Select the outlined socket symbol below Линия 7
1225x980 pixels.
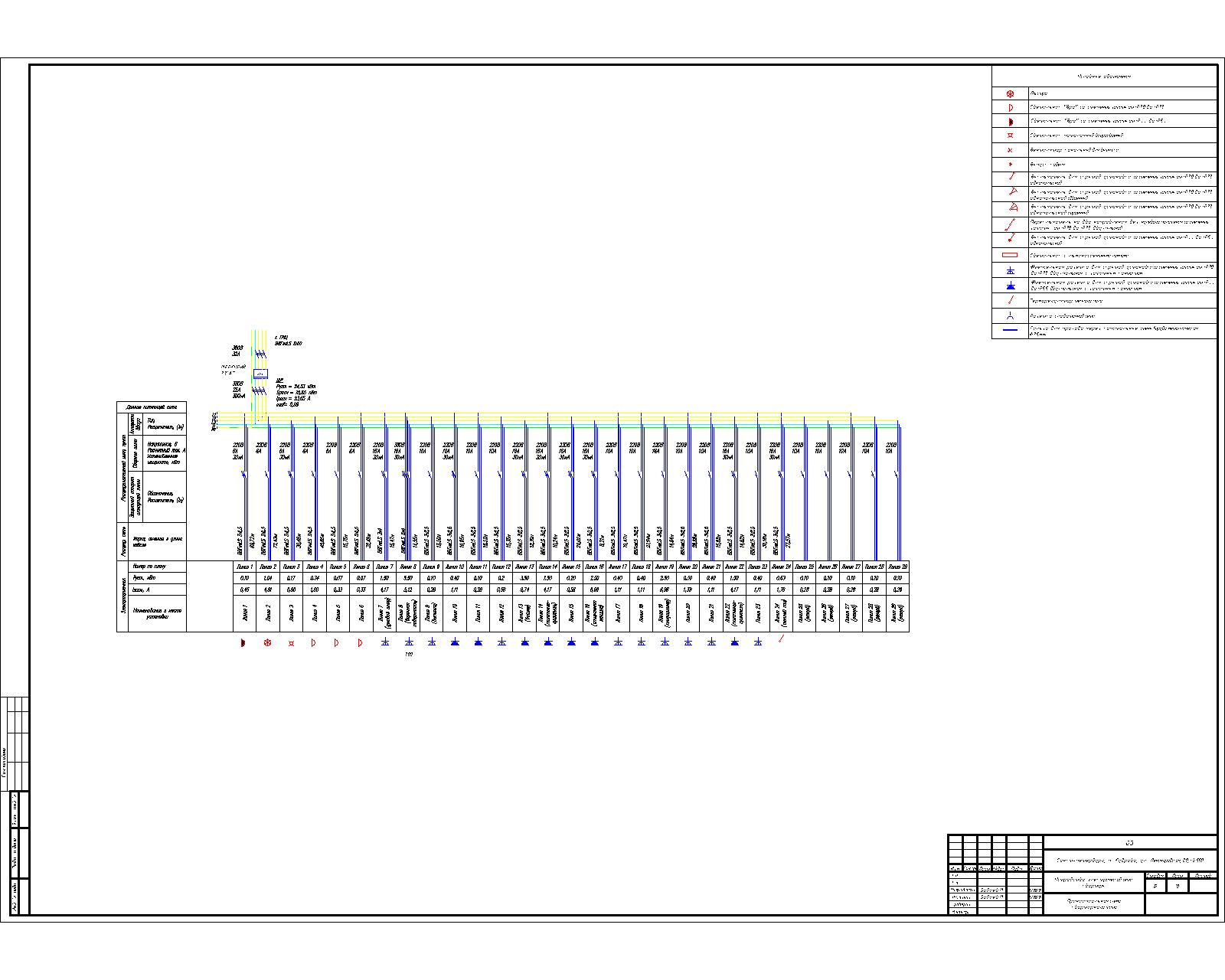click(x=385, y=642)
